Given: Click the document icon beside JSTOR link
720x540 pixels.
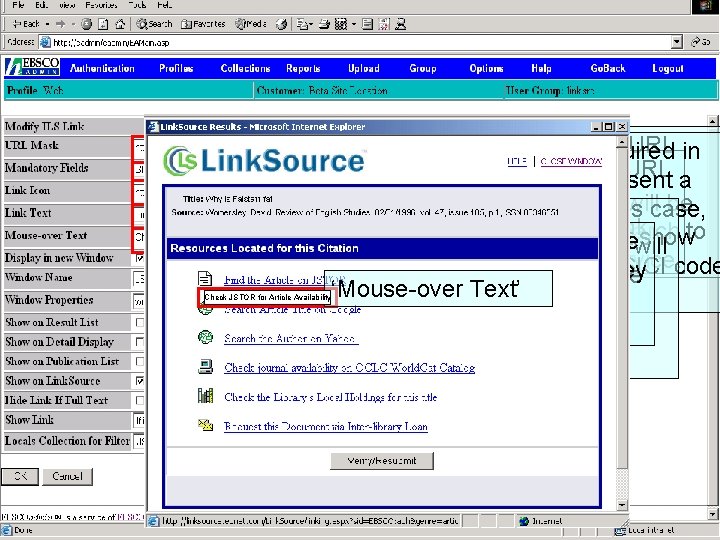Looking at the screenshot, I should pos(205,278).
